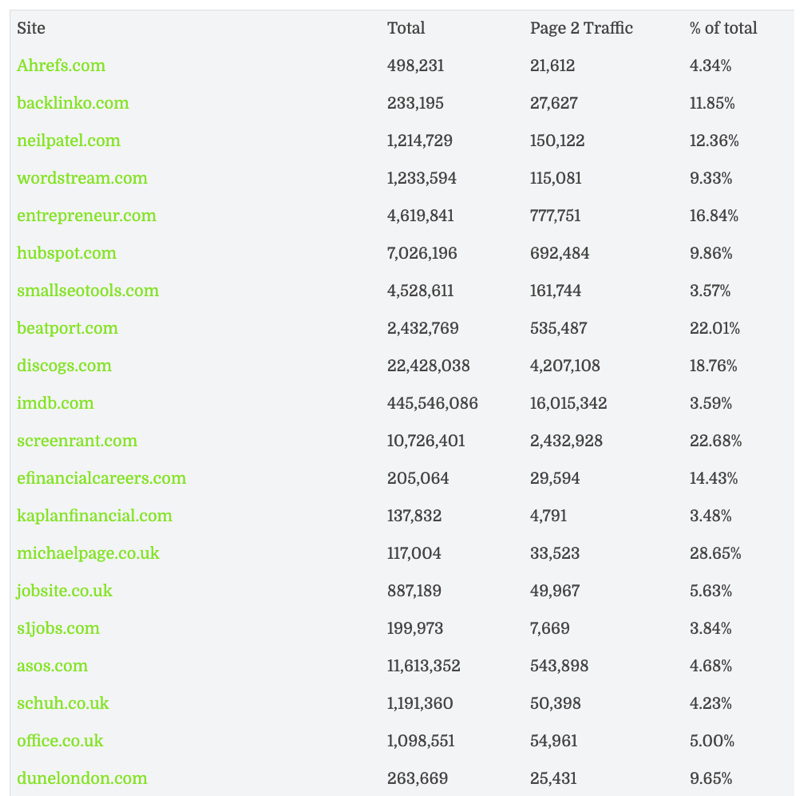Open office.co.uk link
The height and width of the screenshot is (796, 800).
tap(60, 741)
